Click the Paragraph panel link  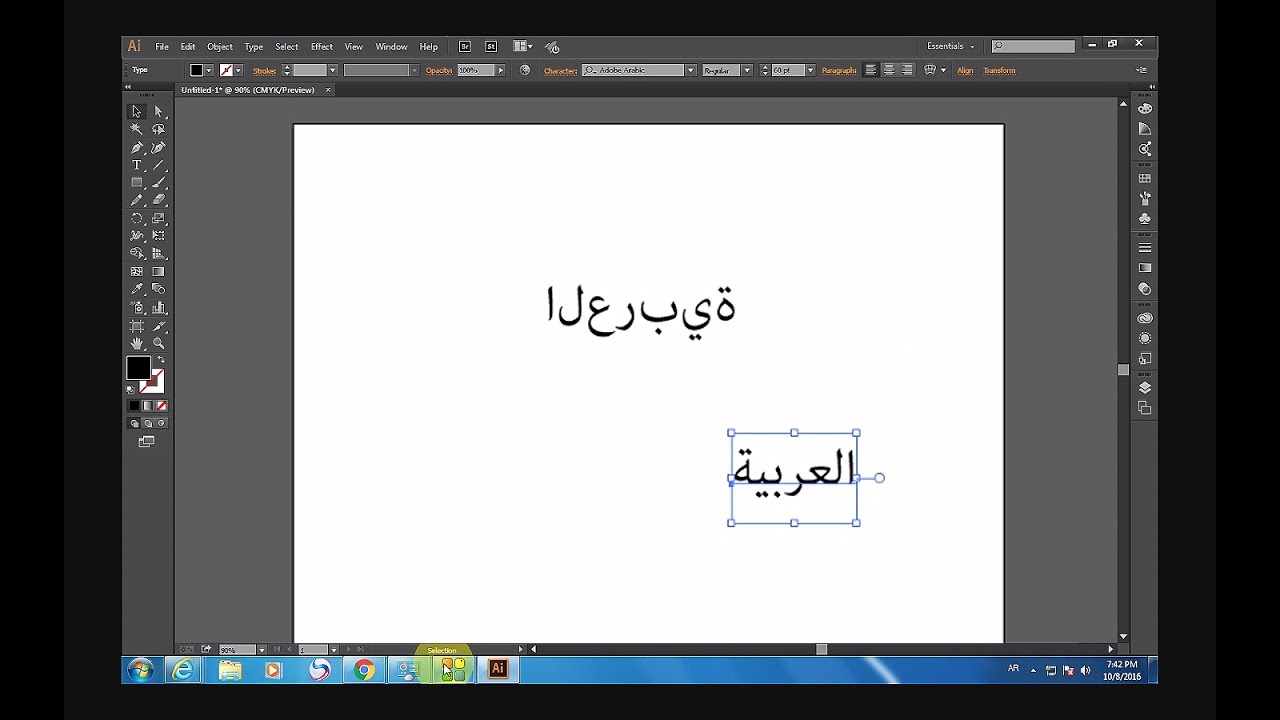coord(839,70)
